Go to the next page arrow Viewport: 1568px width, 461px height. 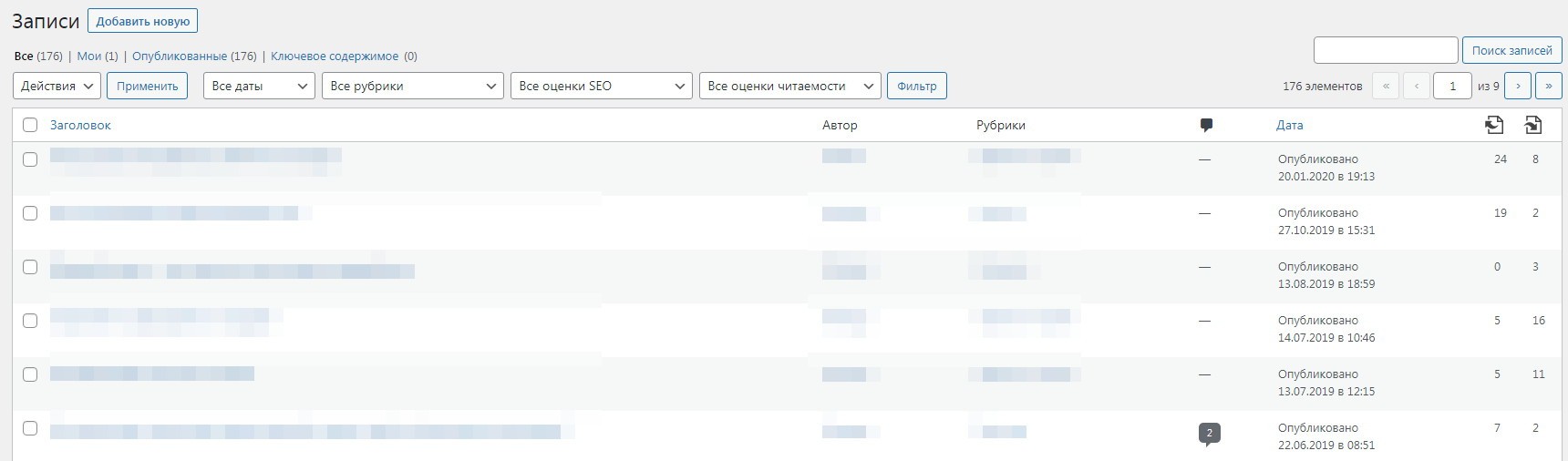coord(1518,86)
